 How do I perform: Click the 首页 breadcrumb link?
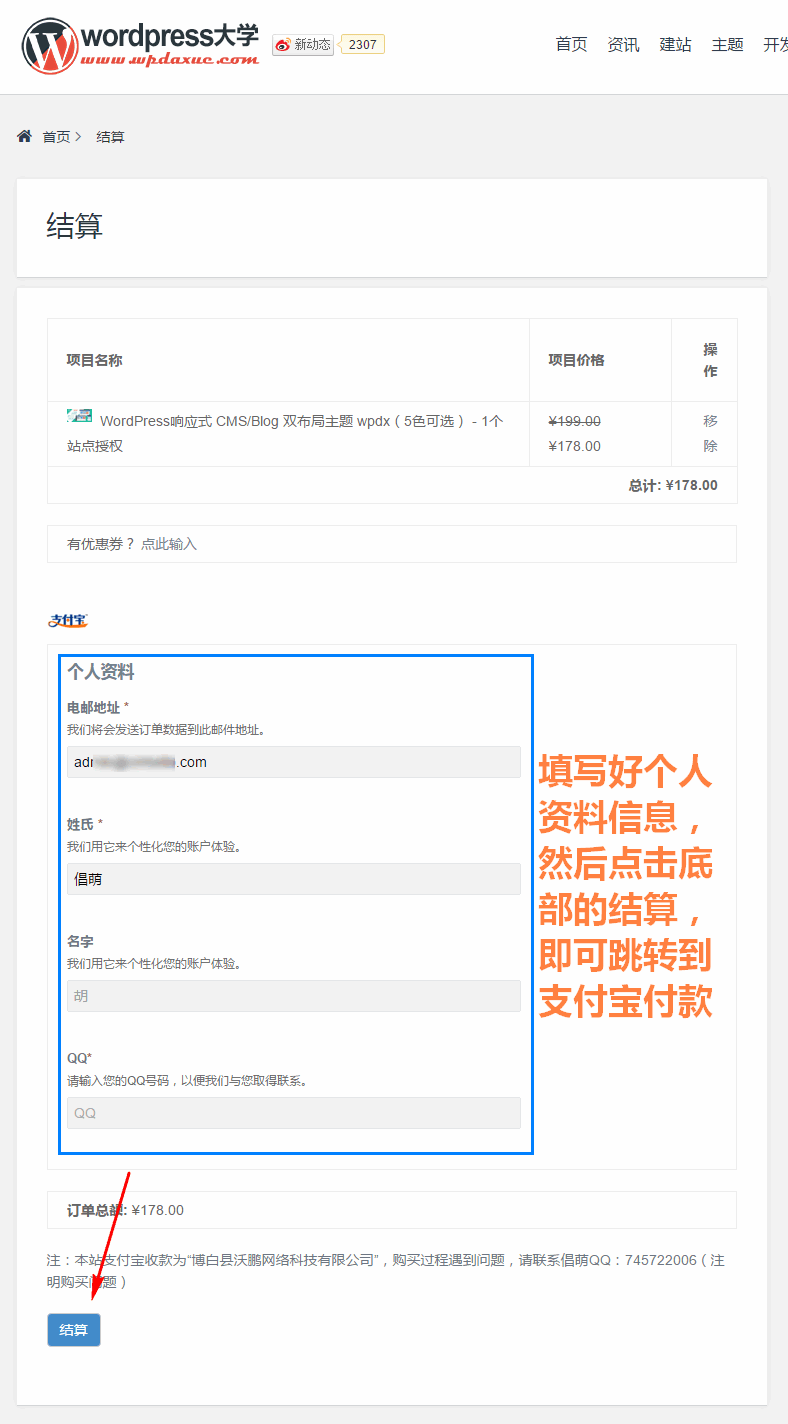pos(56,137)
